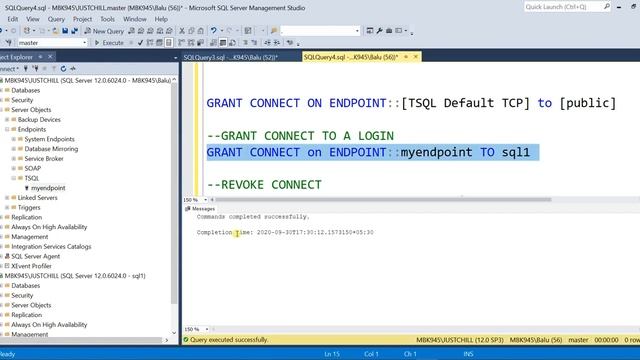Screen dimensions: 640x360
Task: Click the Quick Launch search magnifier icon
Action: coord(607,7)
